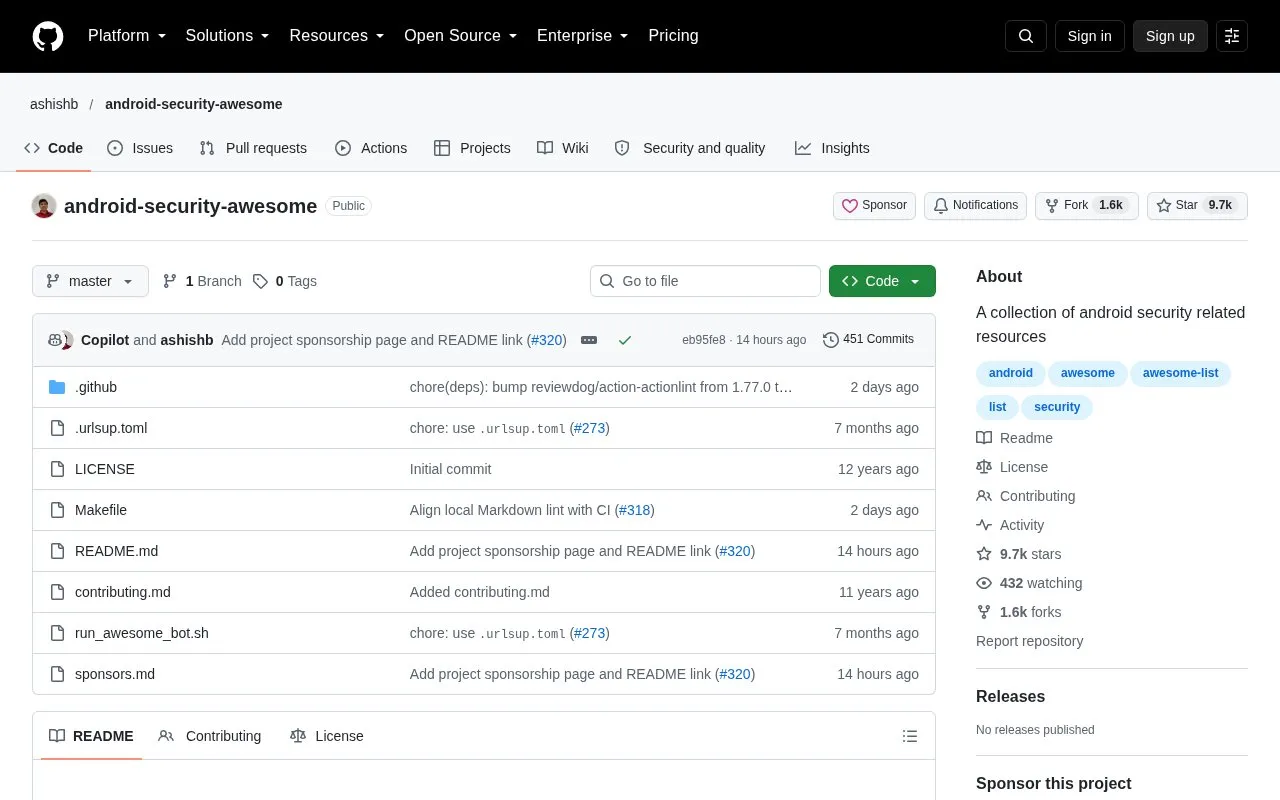Sponsor the project via heart button
1280x800 pixels.
(874, 206)
